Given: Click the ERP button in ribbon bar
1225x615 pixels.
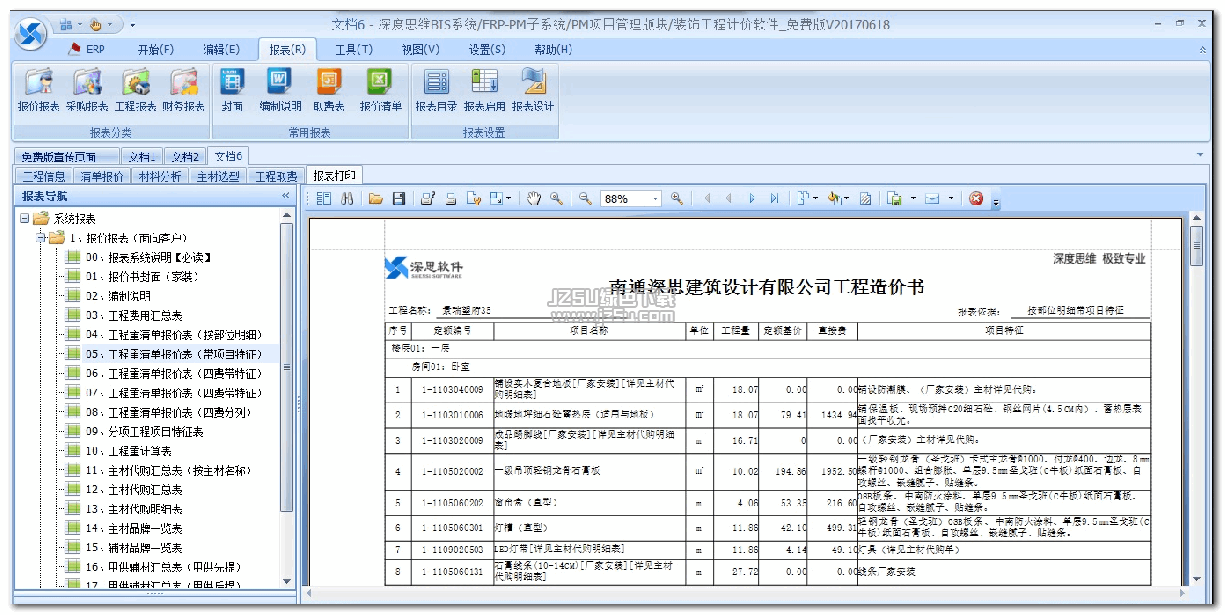Looking at the screenshot, I should (87, 49).
